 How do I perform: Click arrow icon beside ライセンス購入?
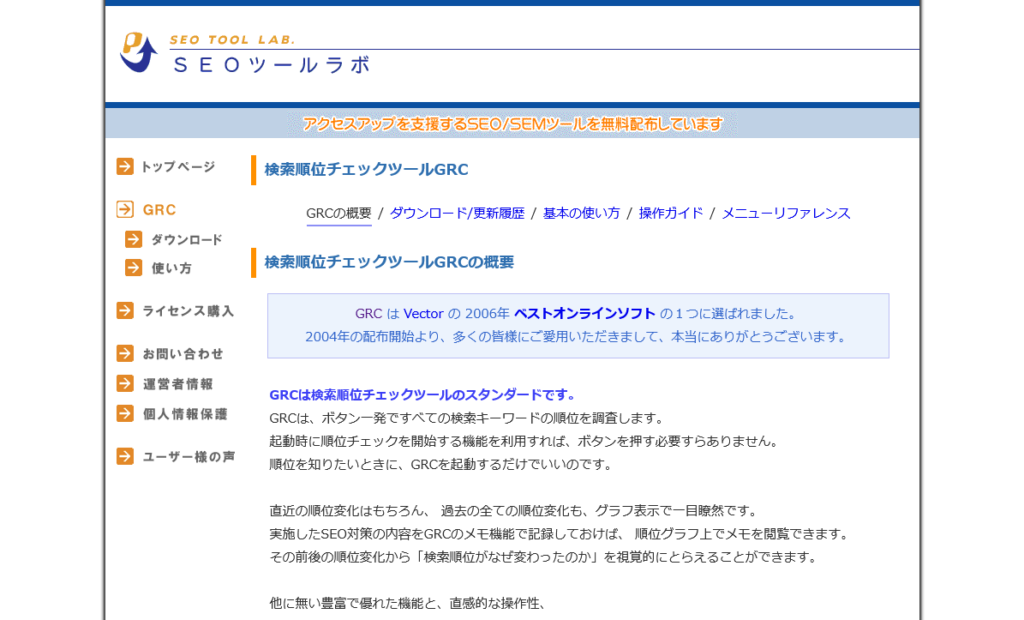[x=125, y=310]
